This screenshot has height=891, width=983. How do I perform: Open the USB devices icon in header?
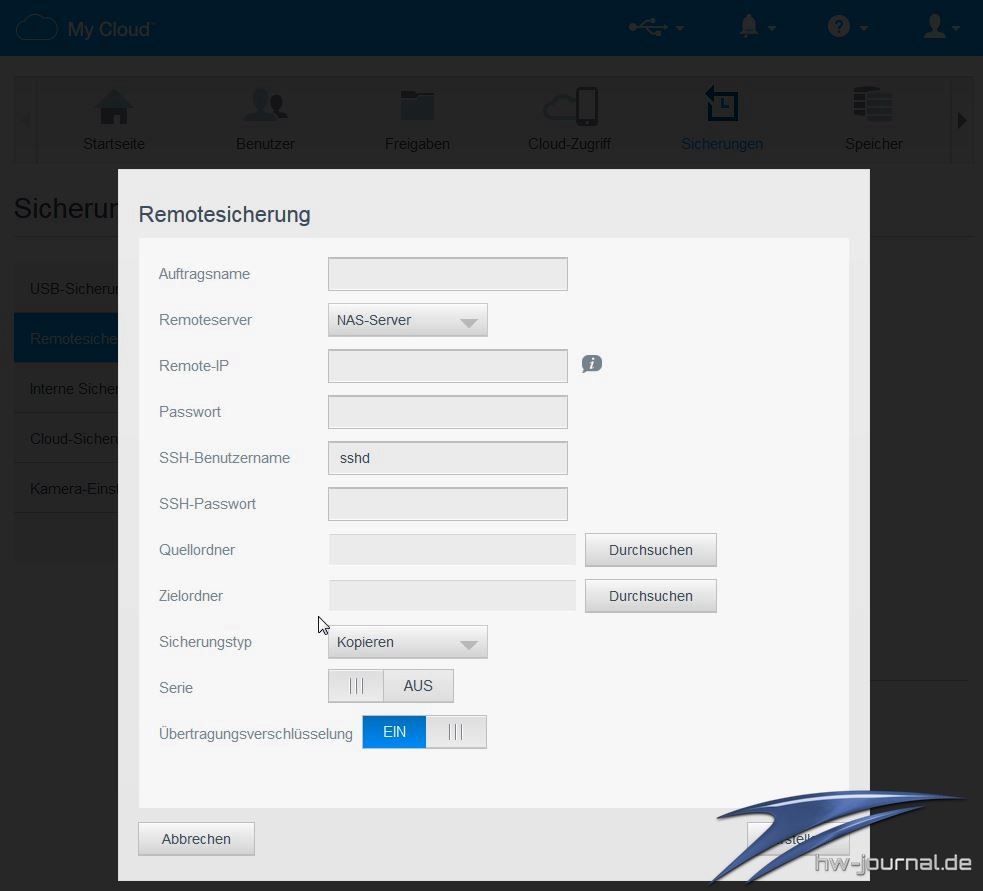[647, 27]
